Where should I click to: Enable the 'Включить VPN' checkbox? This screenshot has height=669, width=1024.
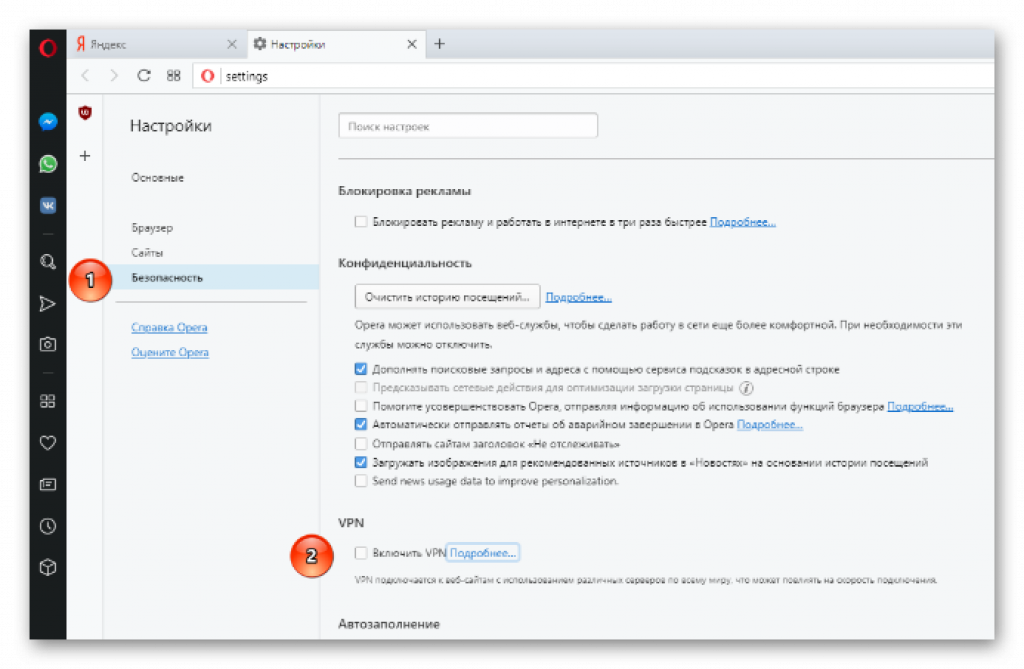click(x=361, y=553)
